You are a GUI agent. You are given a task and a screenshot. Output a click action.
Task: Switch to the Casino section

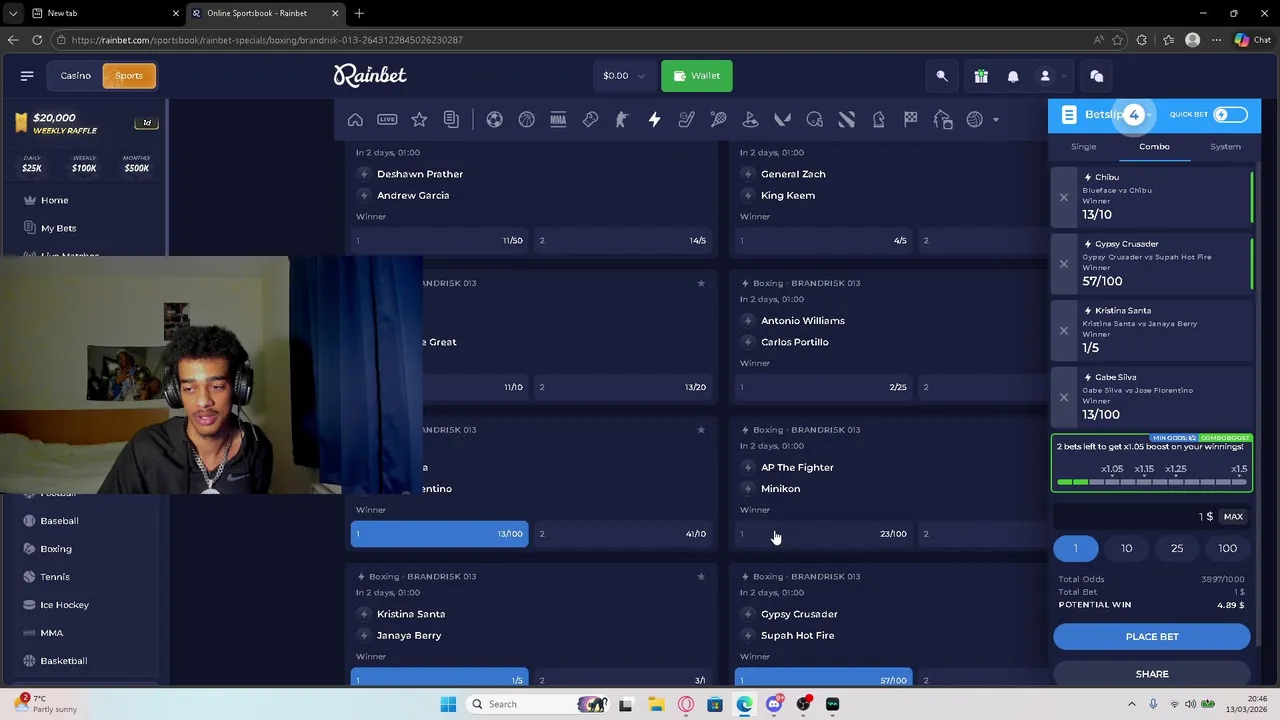pos(75,76)
